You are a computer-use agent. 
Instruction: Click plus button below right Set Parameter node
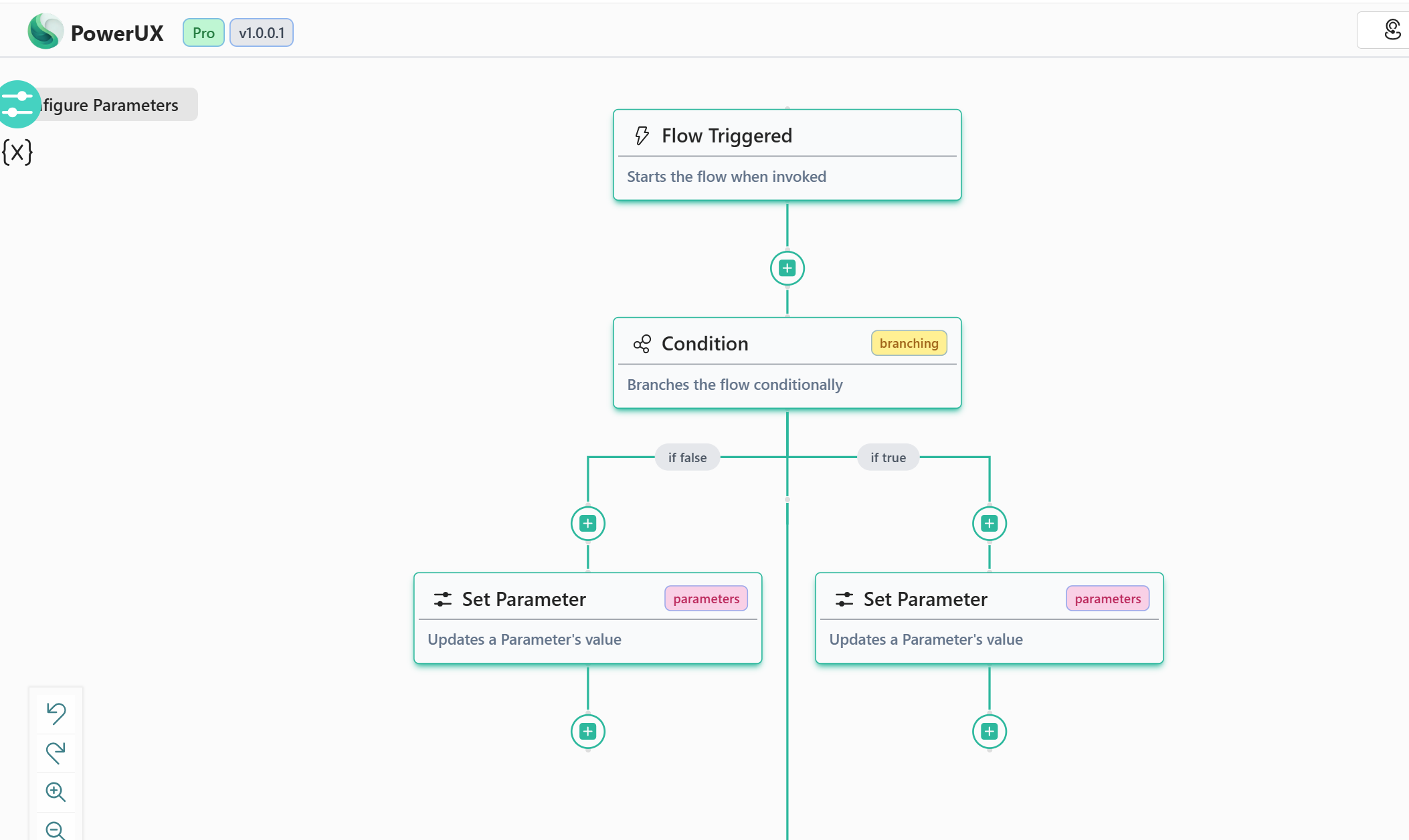pos(990,731)
